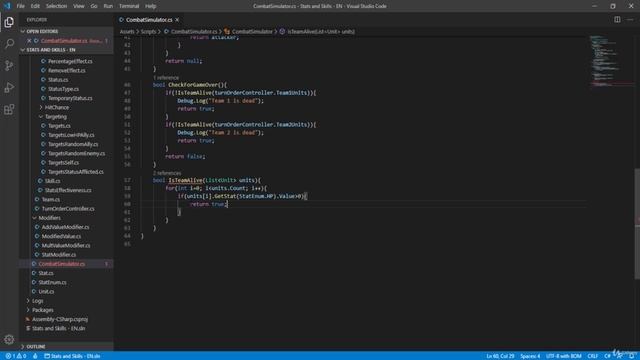This screenshot has height=360, width=640.
Task: Open the Go menu
Action: 94,6
